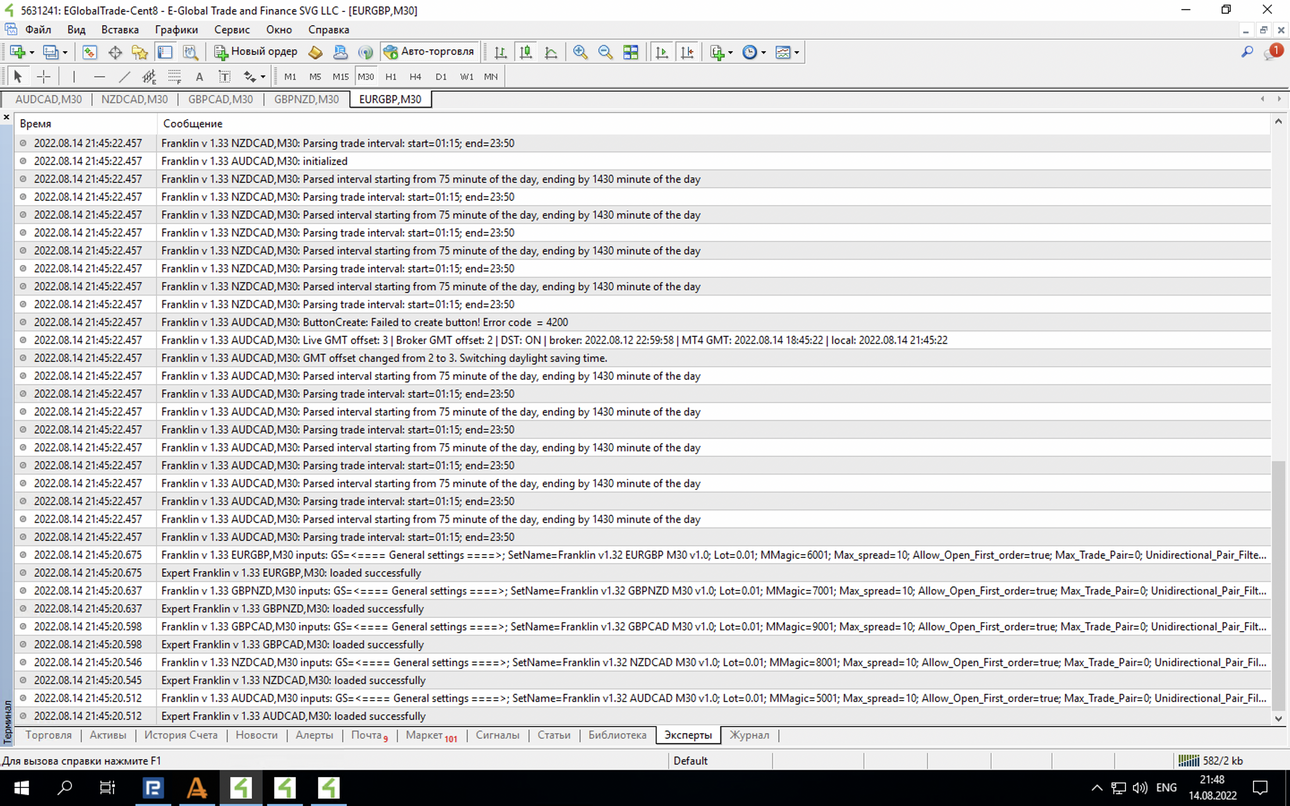The width and height of the screenshot is (1290, 806).
Task: Switch the timeframe to M1
Action: (290, 76)
